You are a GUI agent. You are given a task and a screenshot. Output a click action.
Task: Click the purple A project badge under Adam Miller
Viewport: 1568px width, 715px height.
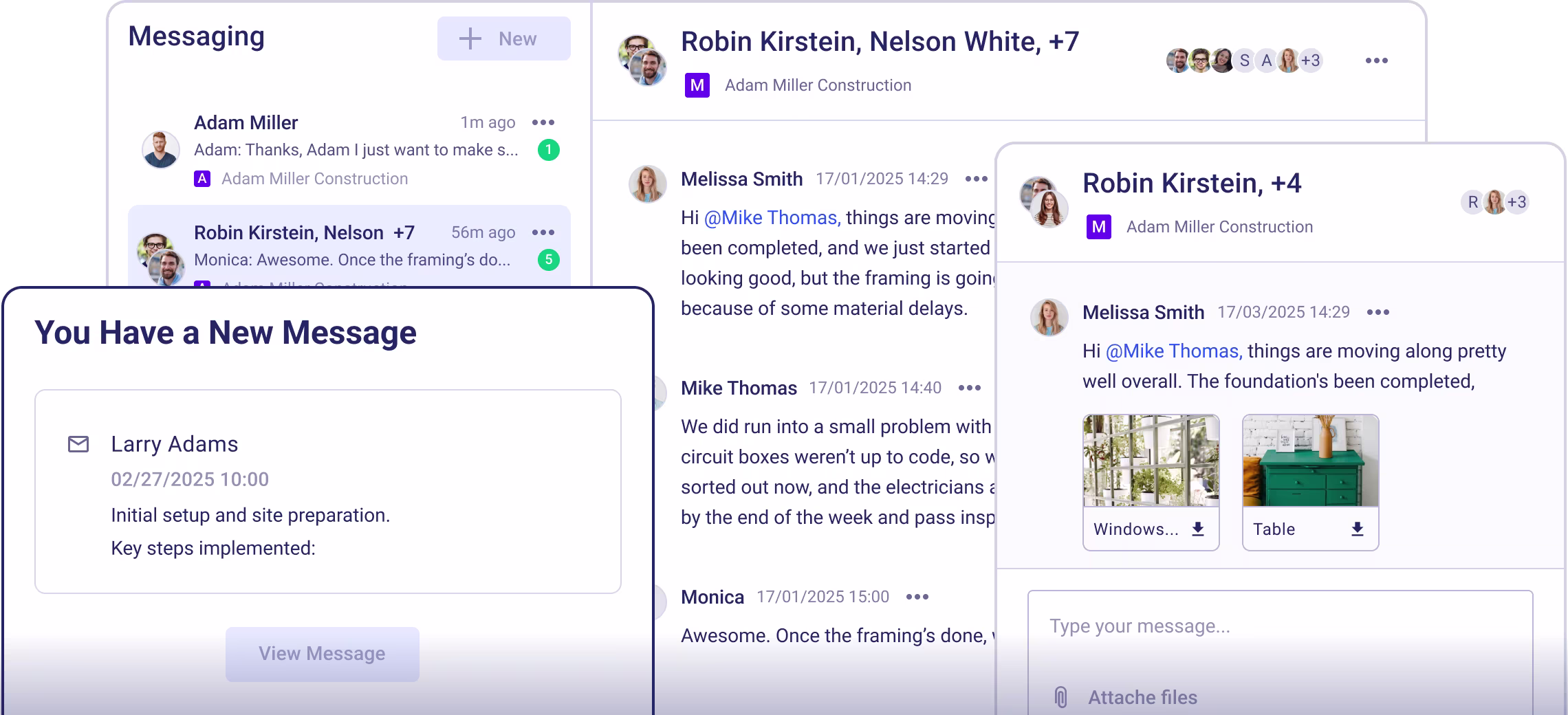202,179
